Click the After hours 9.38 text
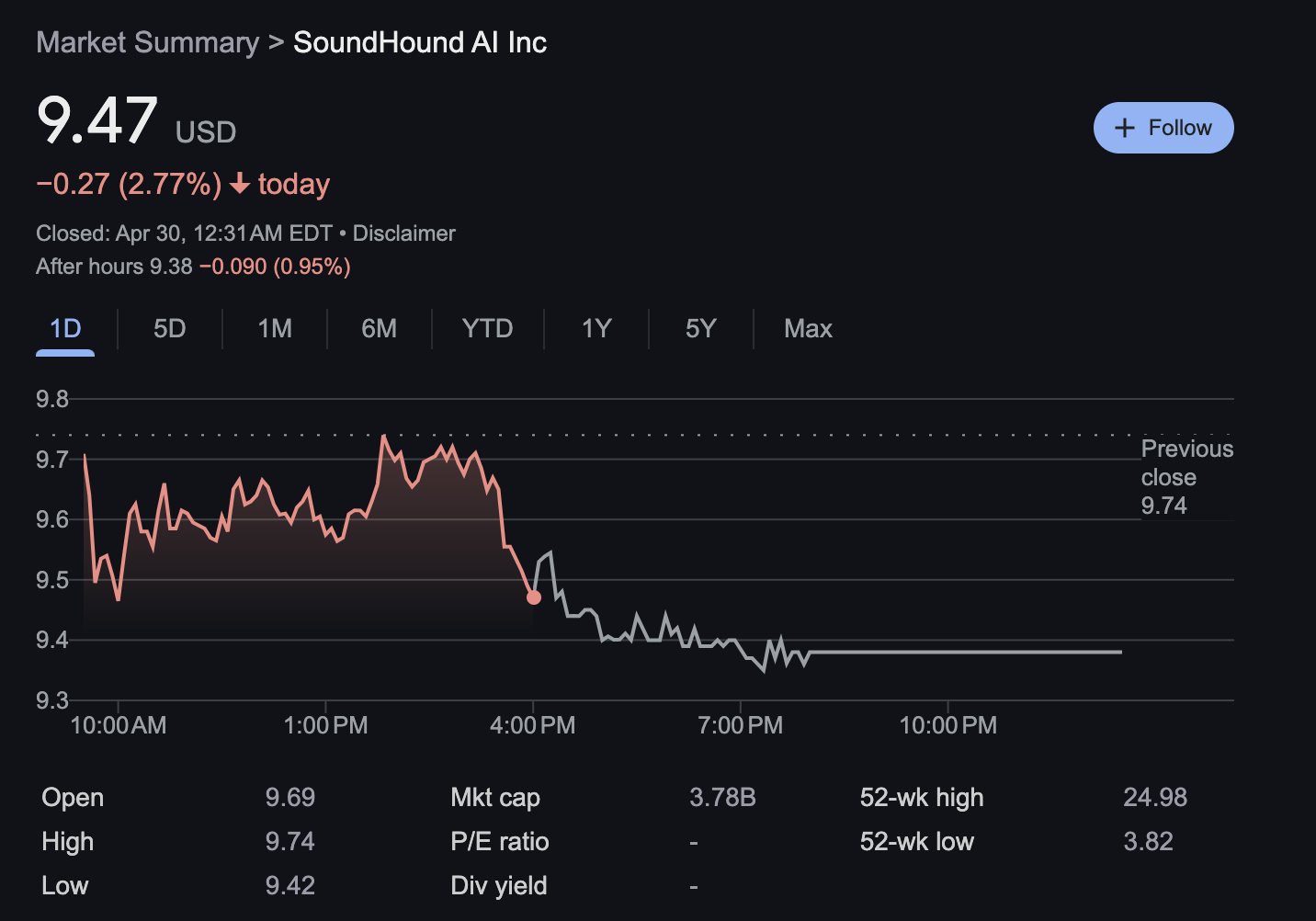Image resolution: width=1316 pixels, height=921 pixels. (114, 267)
